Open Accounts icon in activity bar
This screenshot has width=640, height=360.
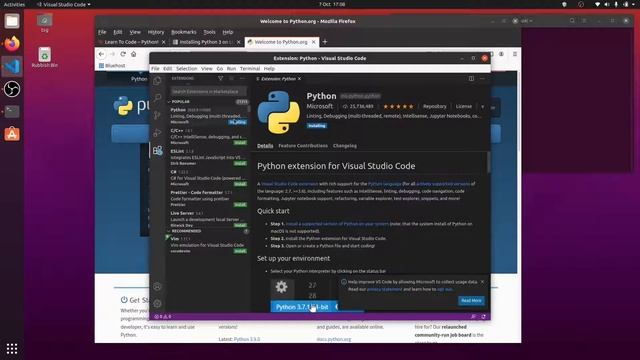tap(157, 287)
